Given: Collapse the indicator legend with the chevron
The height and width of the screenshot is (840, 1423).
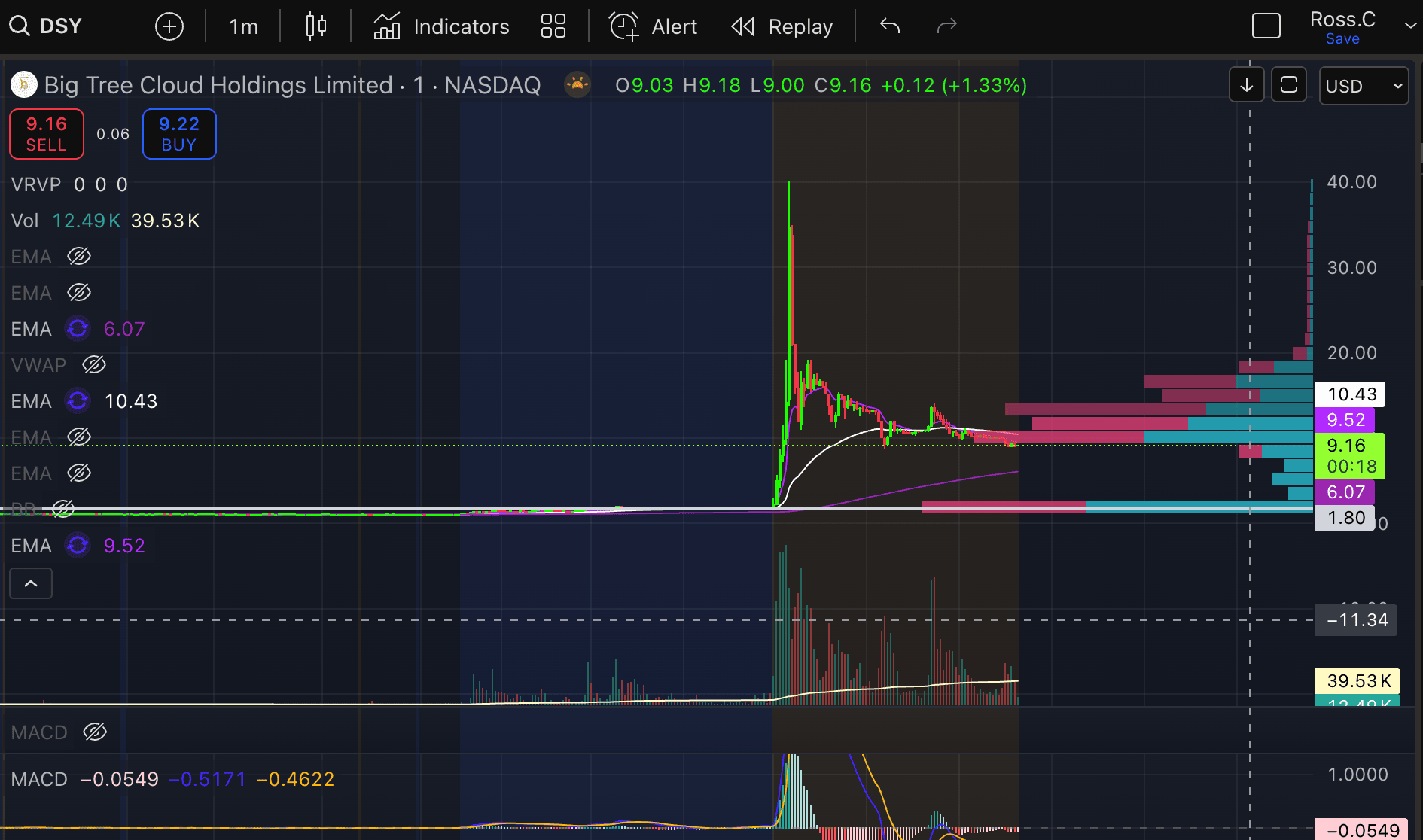Looking at the screenshot, I should coord(31,583).
